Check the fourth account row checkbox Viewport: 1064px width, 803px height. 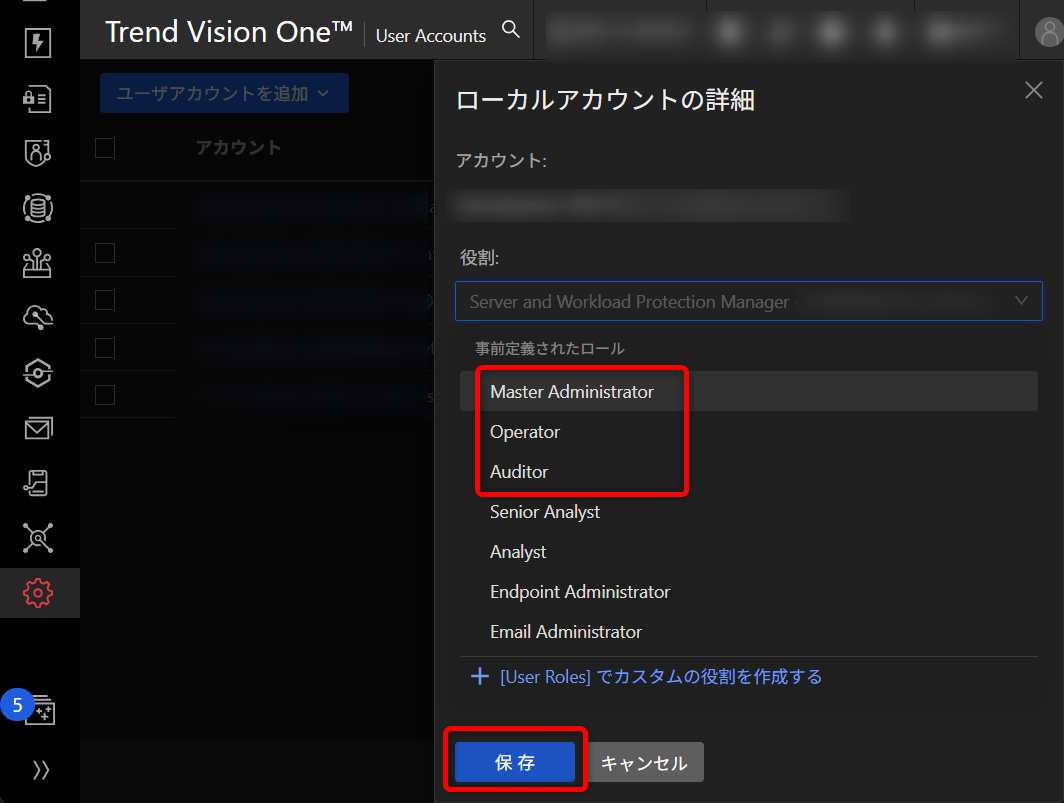coord(105,395)
